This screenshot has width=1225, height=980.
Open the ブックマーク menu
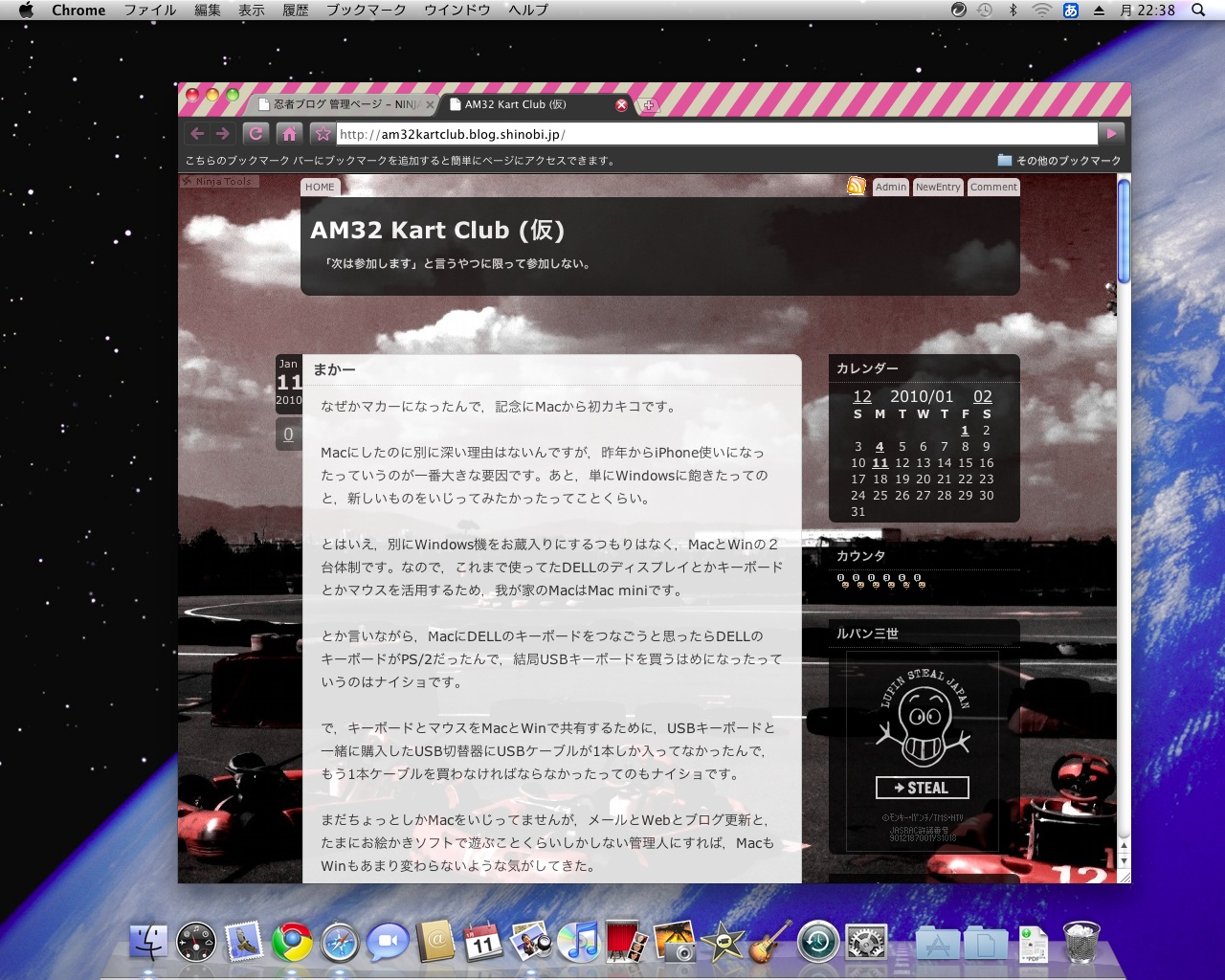(x=367, y=11)
